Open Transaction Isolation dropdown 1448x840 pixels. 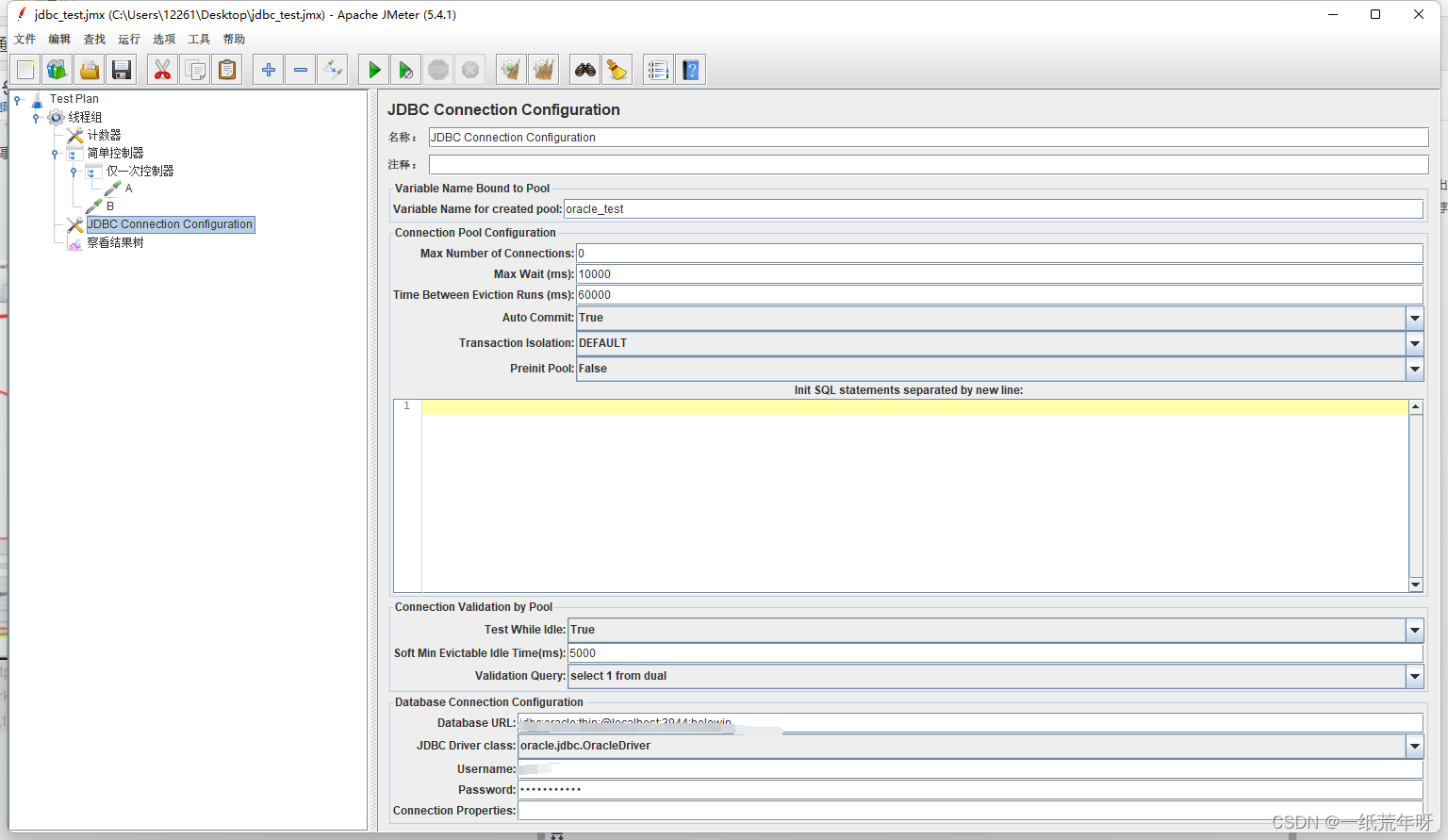(1415, 343)
